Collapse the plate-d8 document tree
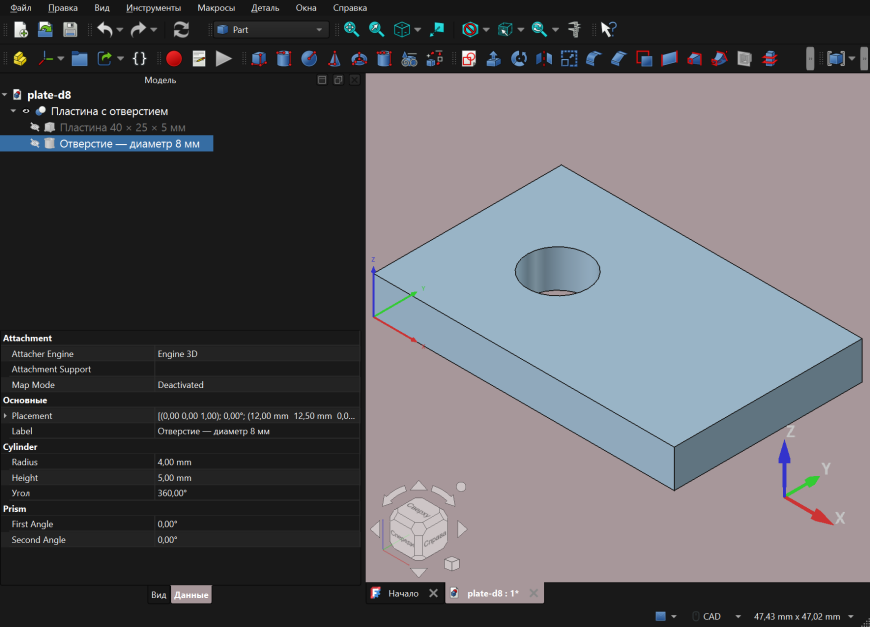870x627 pixels. click(4, 95)
